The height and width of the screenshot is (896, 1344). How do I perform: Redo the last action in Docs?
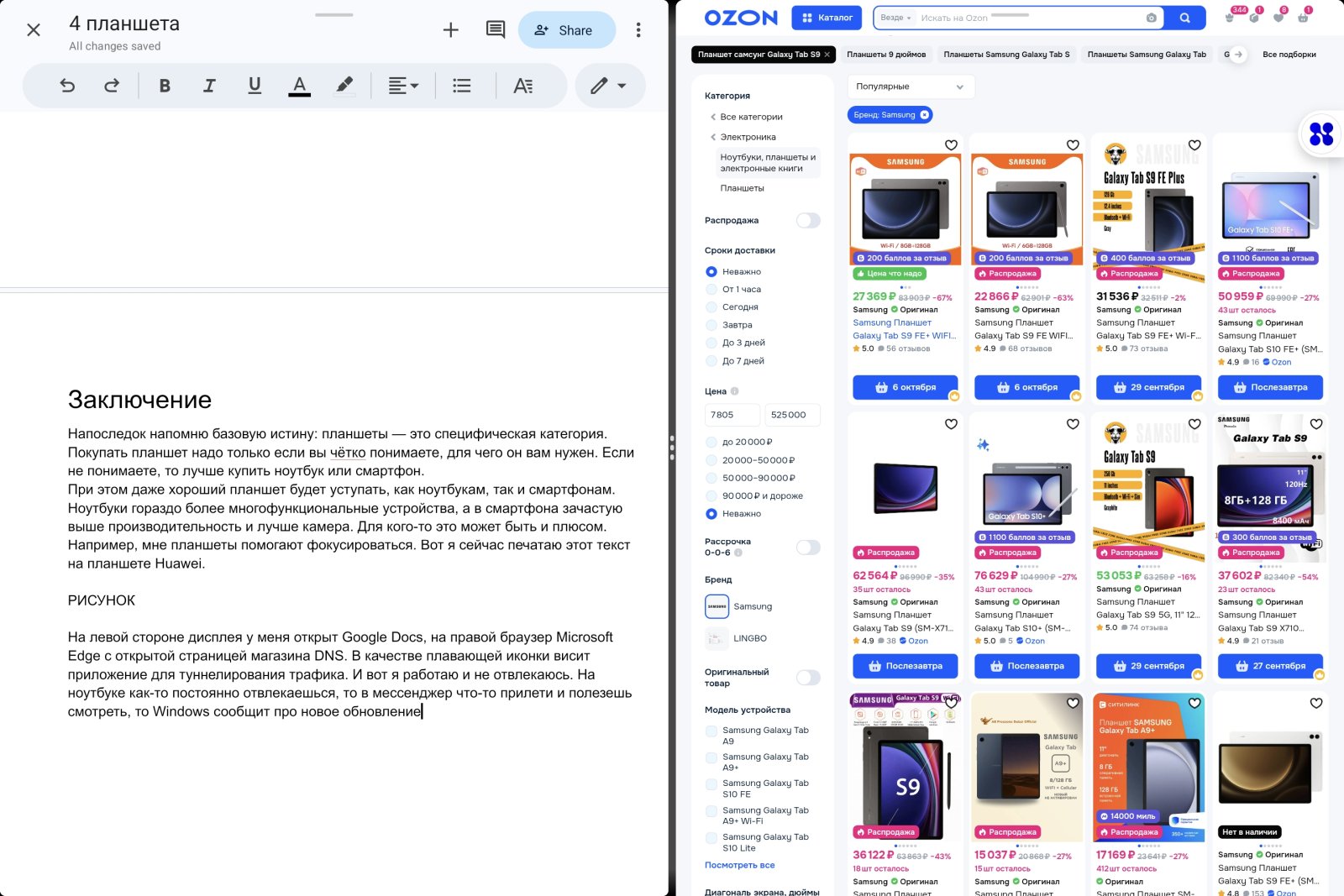click(x=112, y=85)
